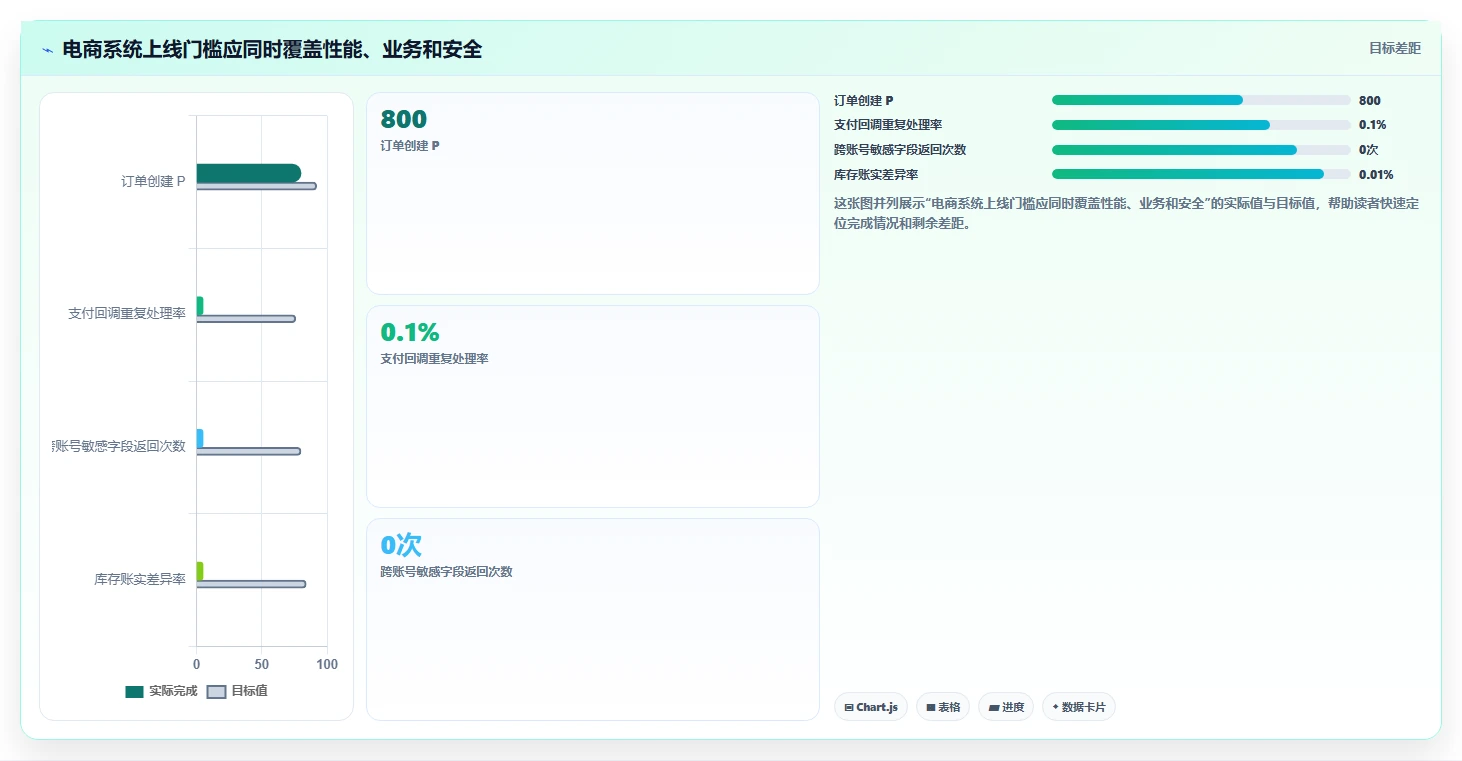Image resolution: width=1462 pixels, height=761 pixels.
Task: Click the chart axis label 库存账实差异率
Action: click(x=140, y=579)
